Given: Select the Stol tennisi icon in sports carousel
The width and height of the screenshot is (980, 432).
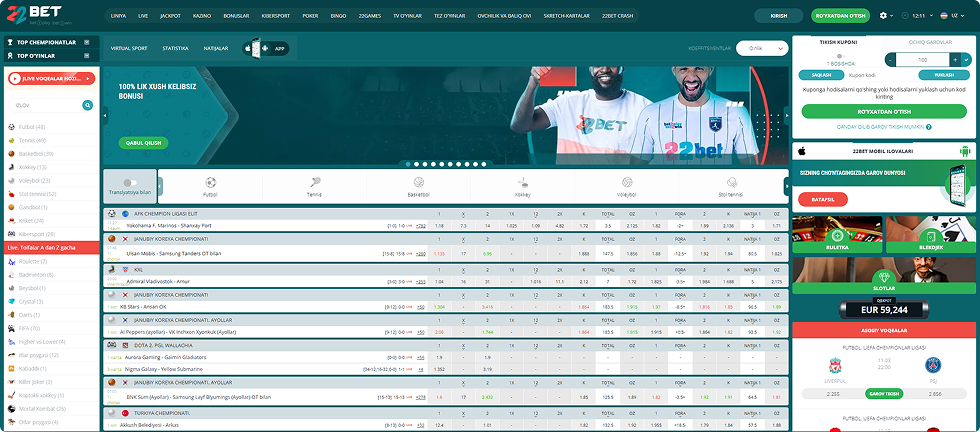Looking at the screenshot, I should coord(732,183).
